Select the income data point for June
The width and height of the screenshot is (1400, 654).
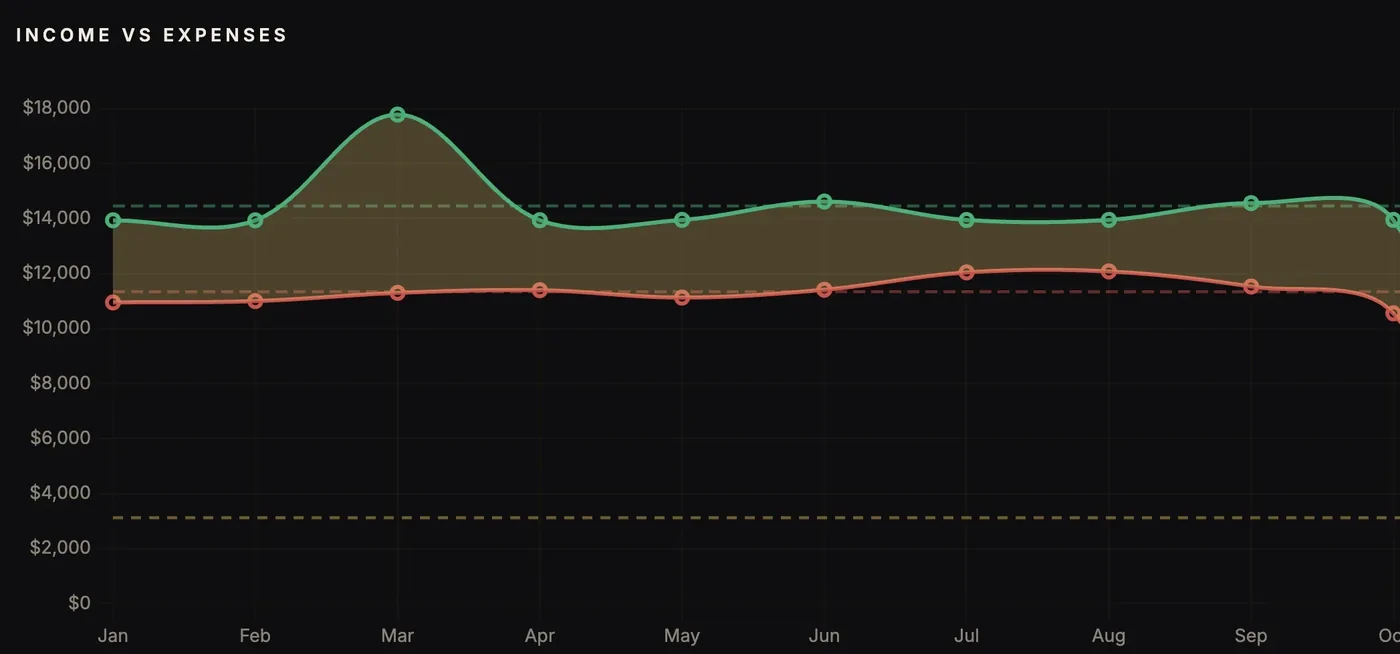[824, 202]
